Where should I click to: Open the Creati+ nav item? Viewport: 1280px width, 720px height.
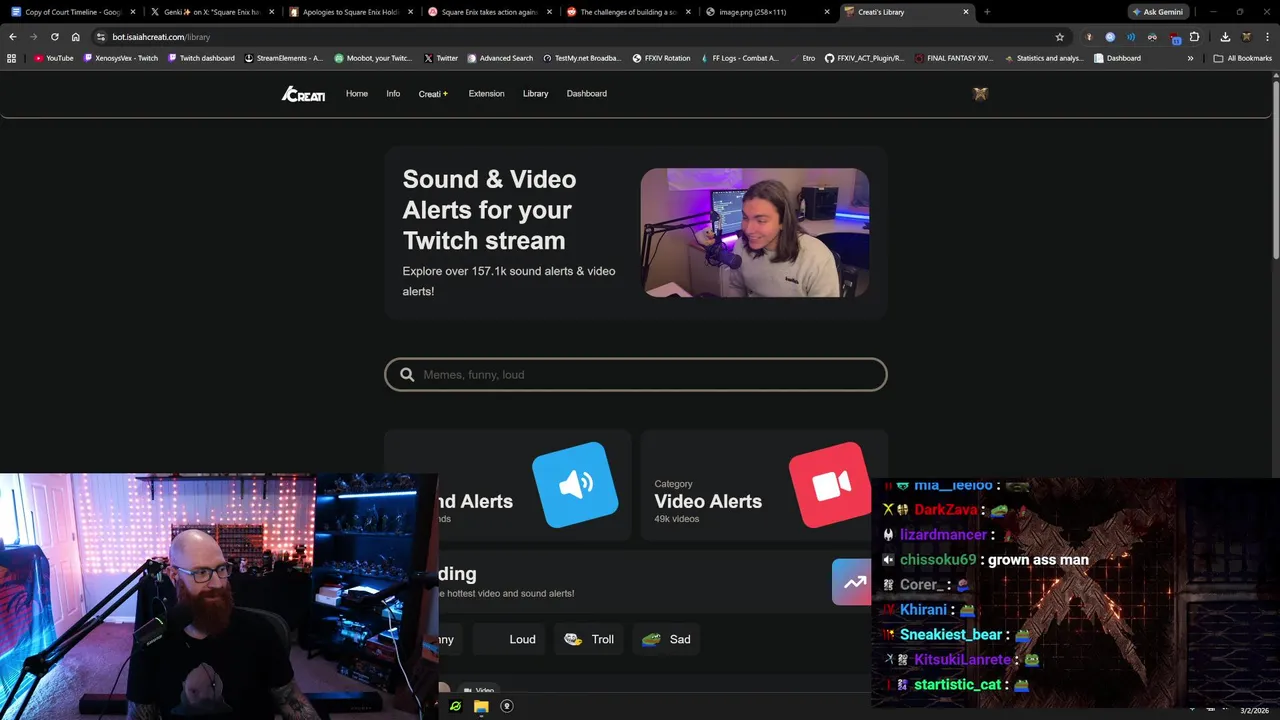[x=433, y=94]
